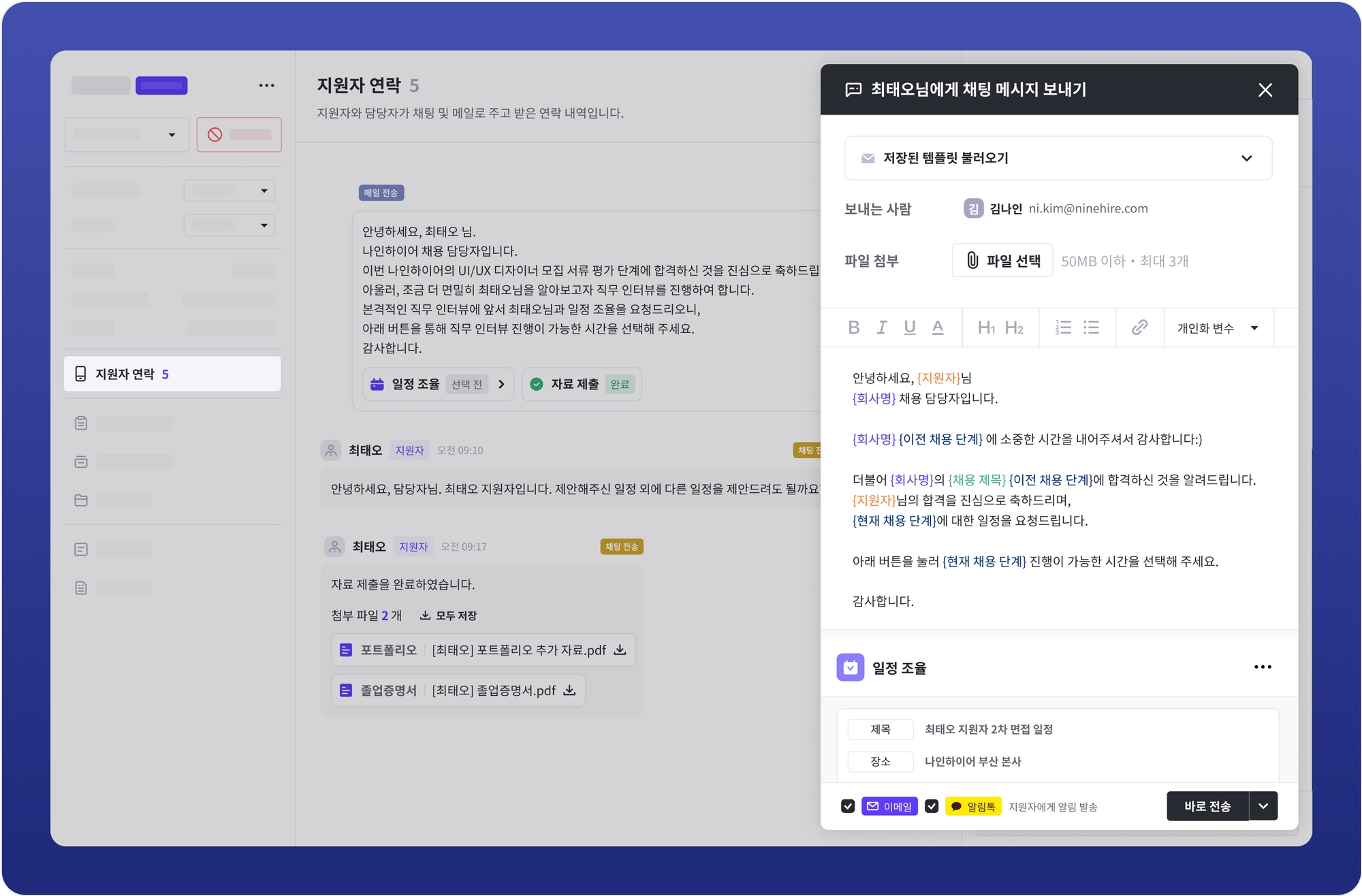Click the 제목 field with 2차 면접 일정

click(988, 729)
